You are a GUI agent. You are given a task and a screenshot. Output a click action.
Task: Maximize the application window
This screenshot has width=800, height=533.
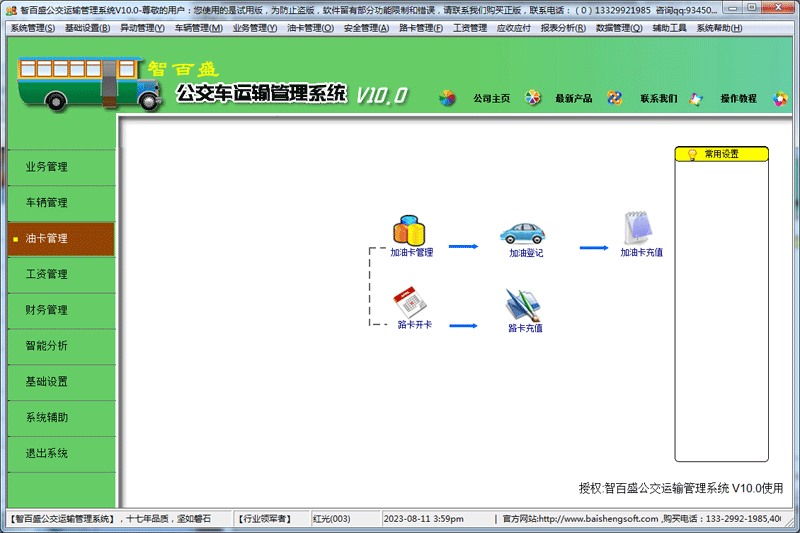click(752, 9)
